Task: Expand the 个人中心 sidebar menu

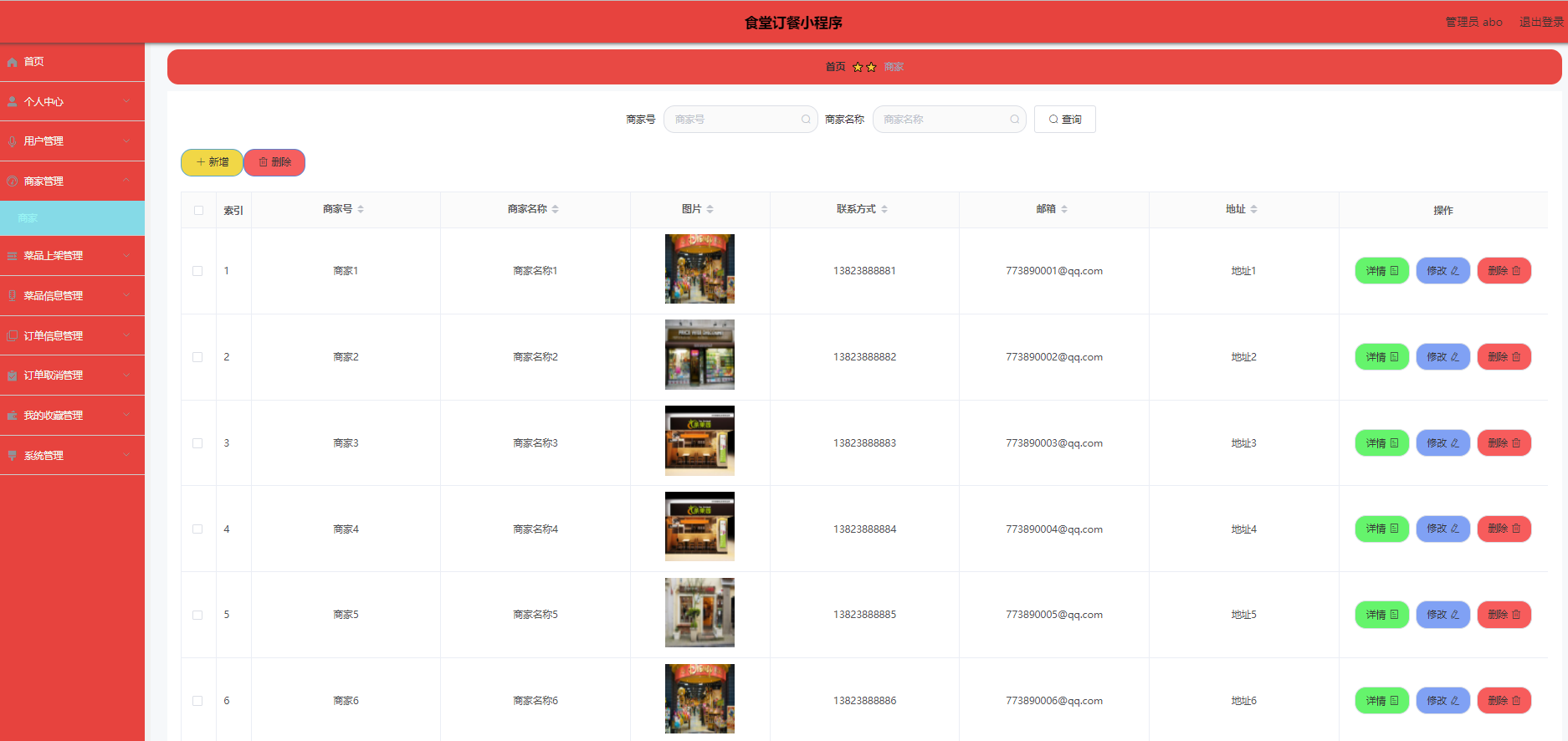Action: (x=72, y=101)
